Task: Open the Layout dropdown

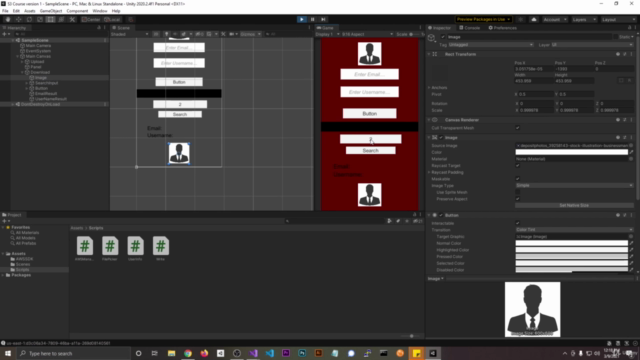Action: 618,19
